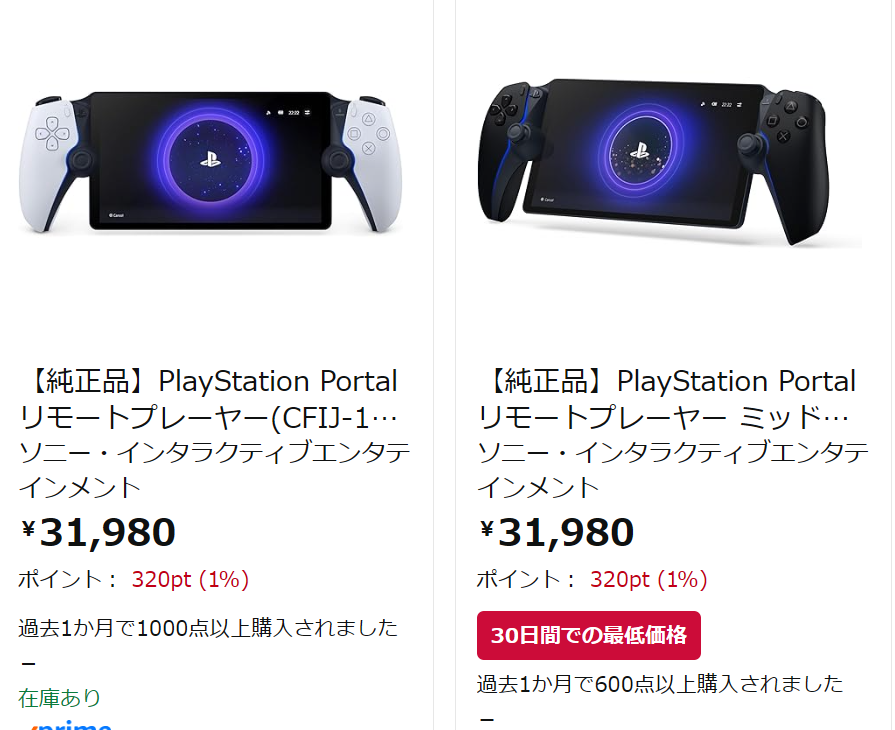The height and width of the screenshot is (730, 895).
Task: Click the 過去1か月で600点以上購入されました text
Action: pos(660,684)
